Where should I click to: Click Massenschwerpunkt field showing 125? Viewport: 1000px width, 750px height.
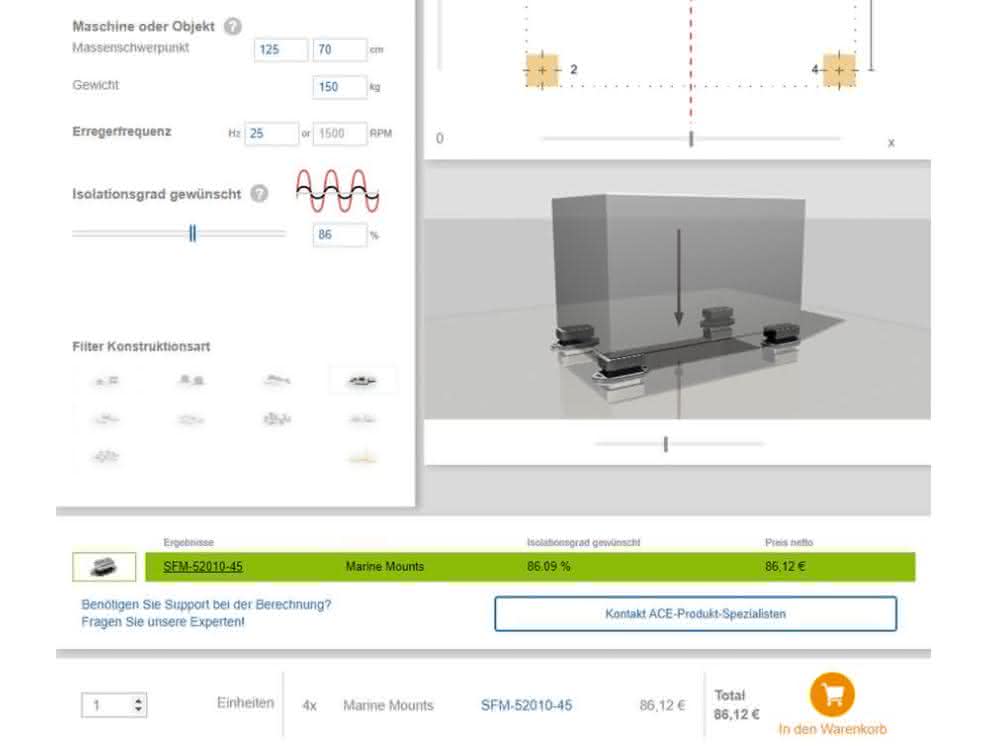(x=281, y=50)
